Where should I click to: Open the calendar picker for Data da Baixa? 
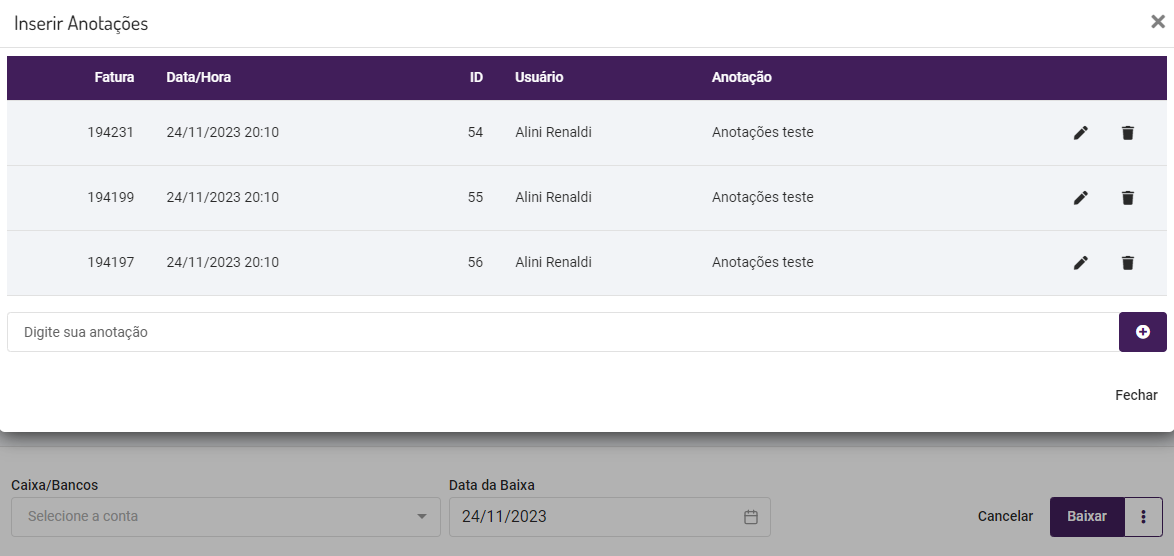tap(751, 517)
